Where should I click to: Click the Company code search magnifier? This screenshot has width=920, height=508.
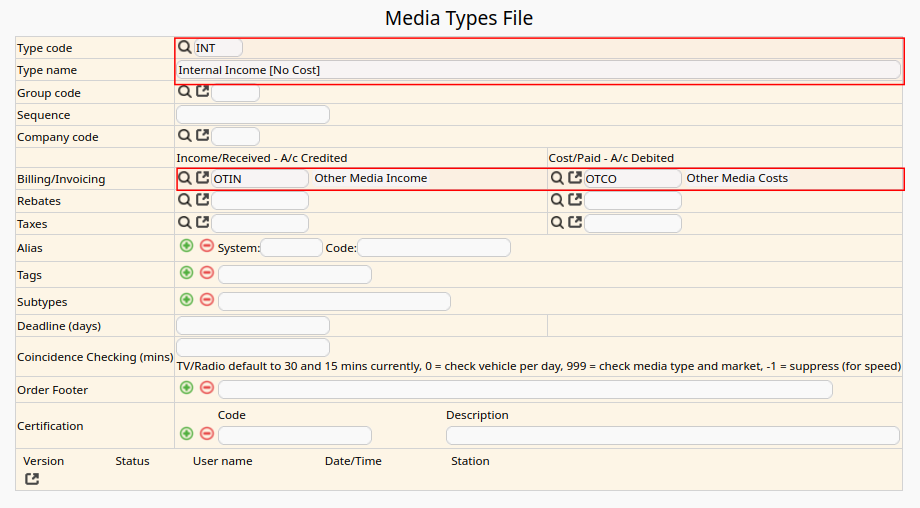click(x=185, y=136)
